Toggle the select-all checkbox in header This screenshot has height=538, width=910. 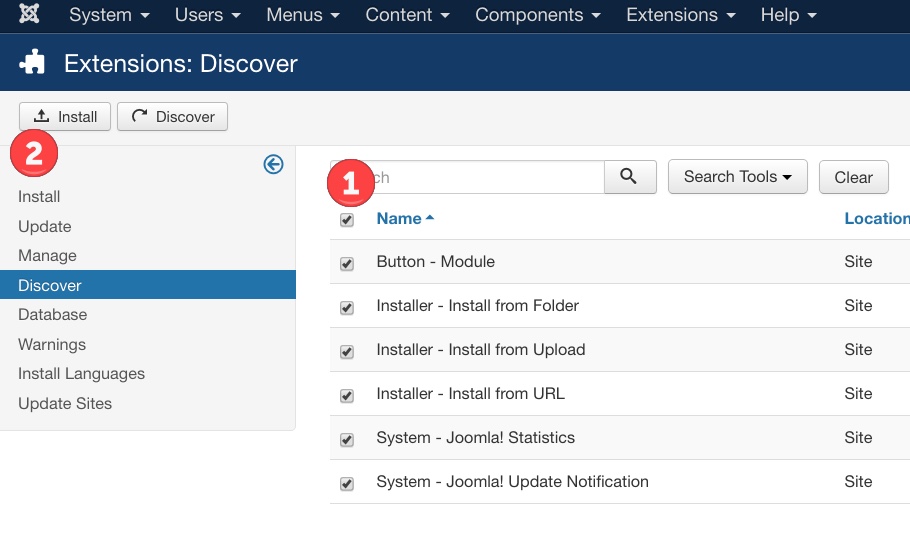[347, 220]
